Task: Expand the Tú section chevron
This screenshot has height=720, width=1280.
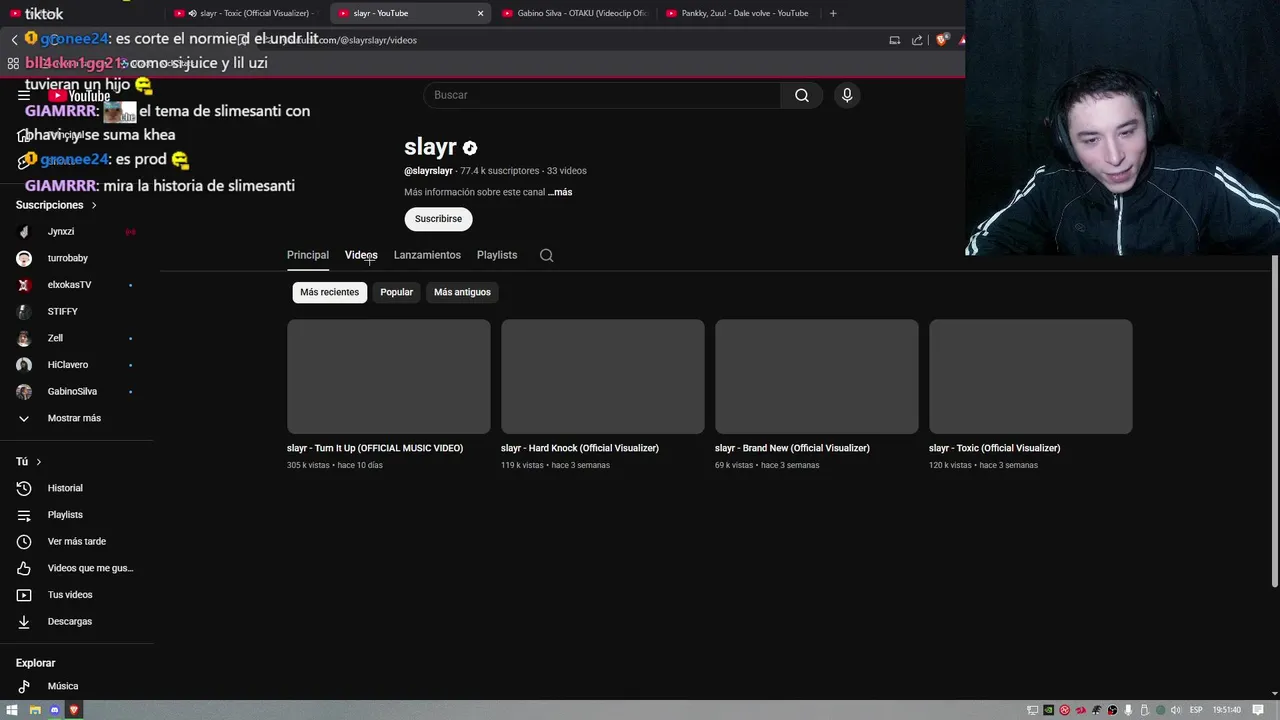Action: click(39, 462)
